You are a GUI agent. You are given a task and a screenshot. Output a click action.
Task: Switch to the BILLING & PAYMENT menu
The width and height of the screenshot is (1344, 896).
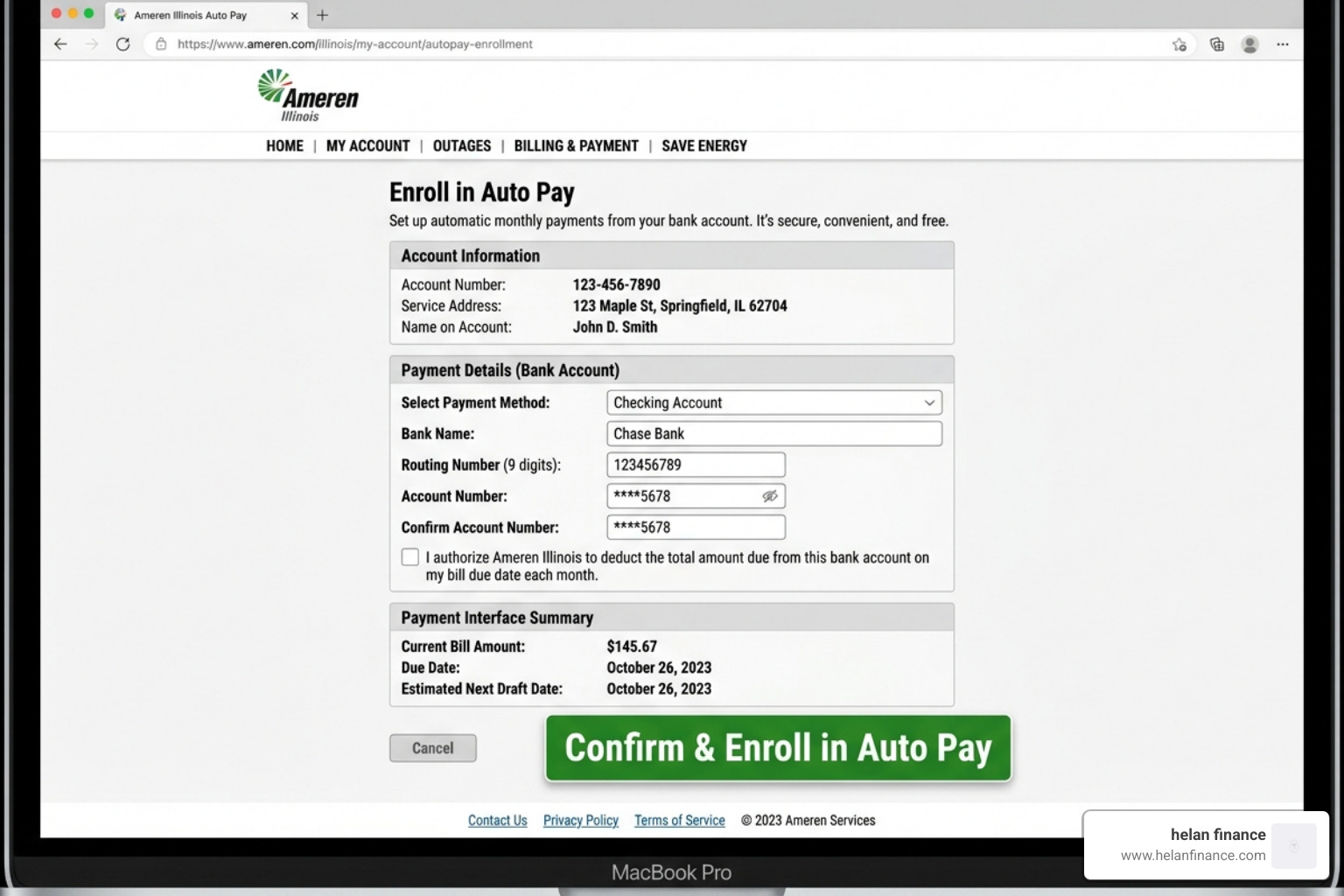click(576, 145)
